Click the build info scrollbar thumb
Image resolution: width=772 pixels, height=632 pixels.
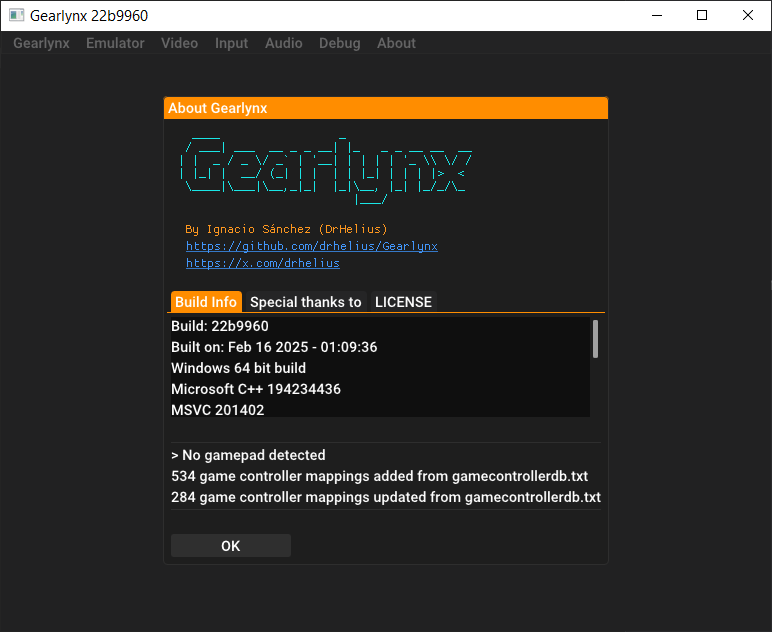point(595,339)
